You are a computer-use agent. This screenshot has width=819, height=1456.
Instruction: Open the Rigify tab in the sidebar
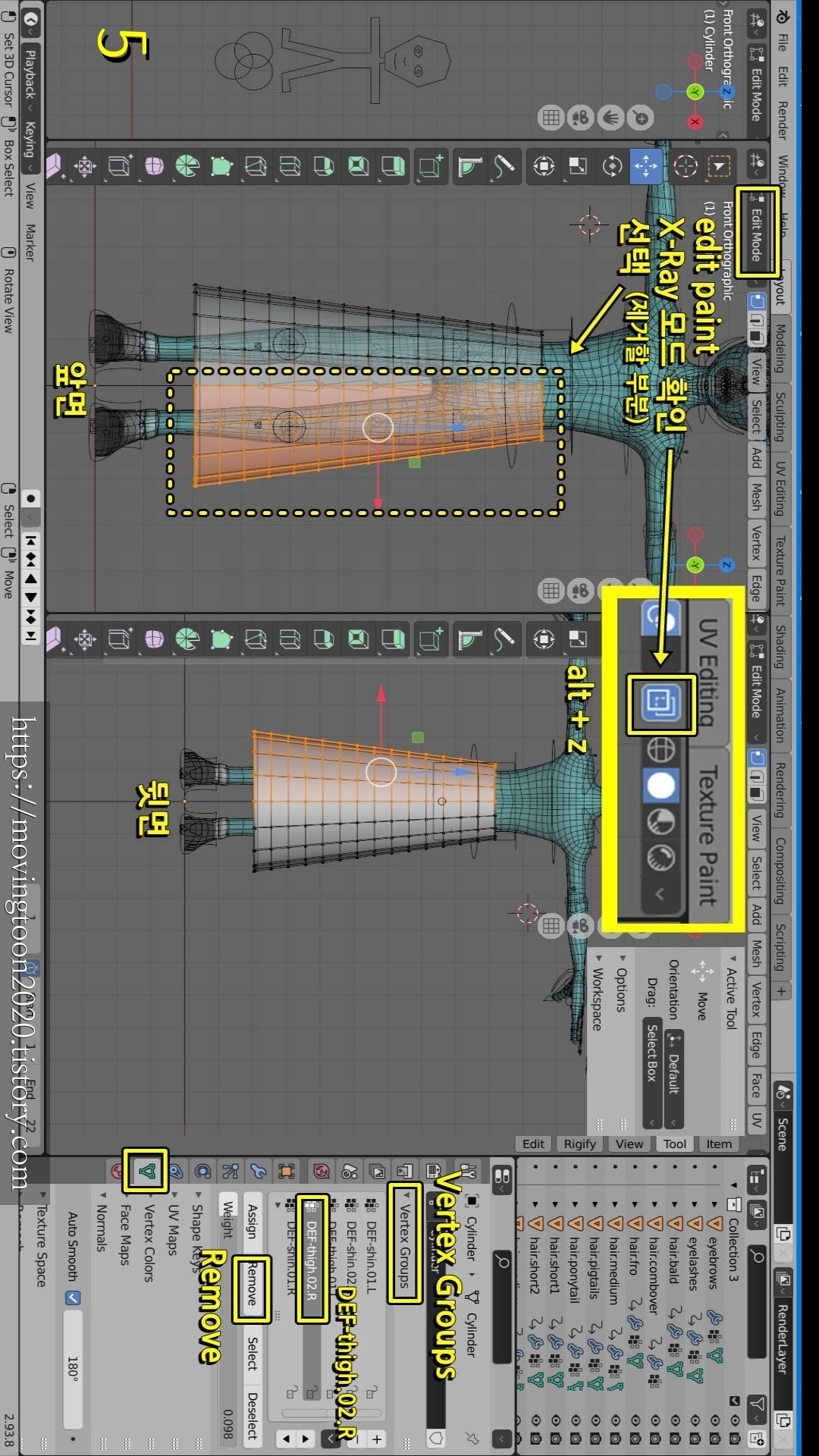(579, 1144)
